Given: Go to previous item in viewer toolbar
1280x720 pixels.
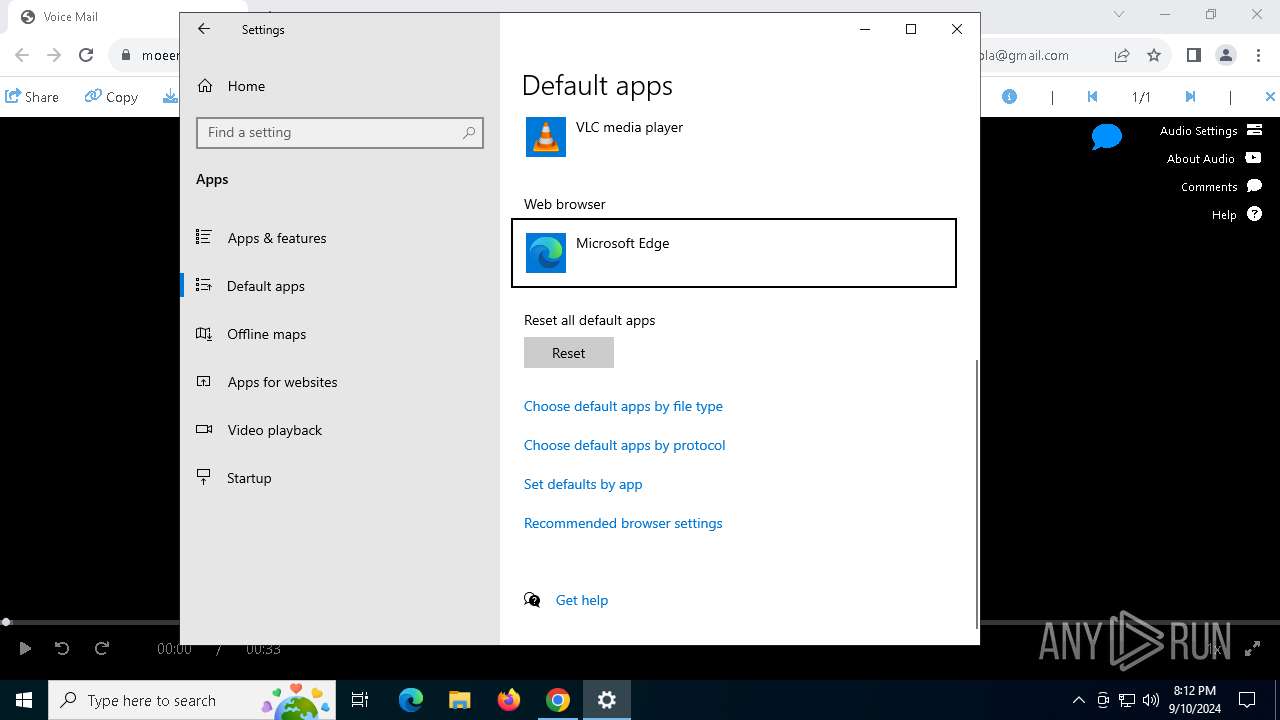Looking at the screenshot, I should (x=1092, y=97).
